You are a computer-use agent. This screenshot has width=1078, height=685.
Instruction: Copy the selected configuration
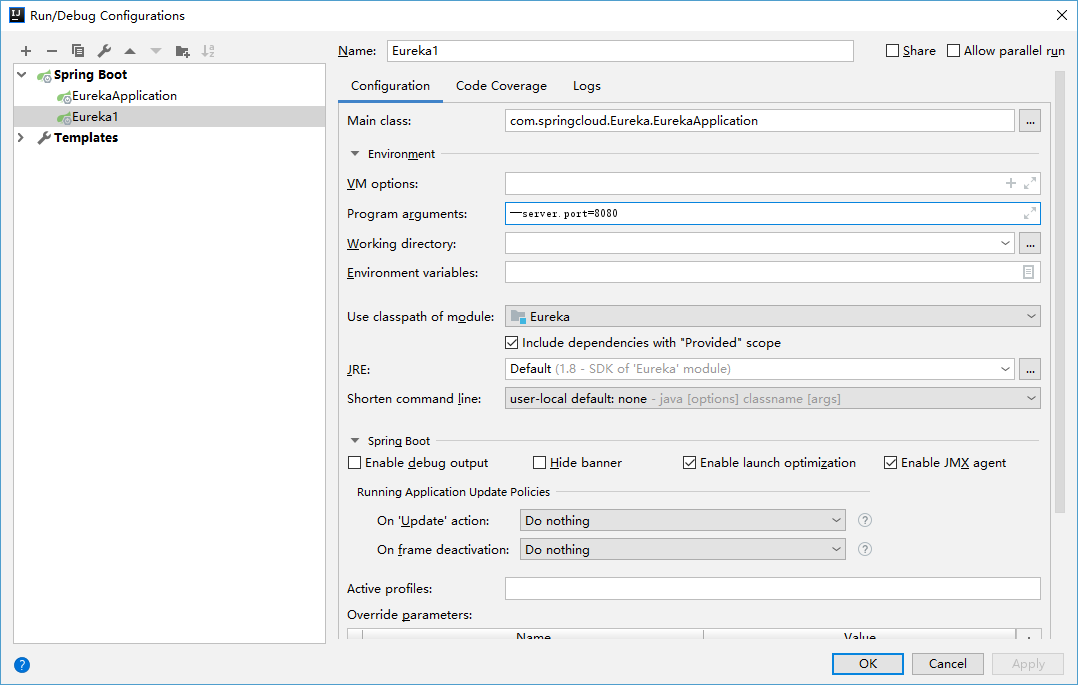coord(78,51)
